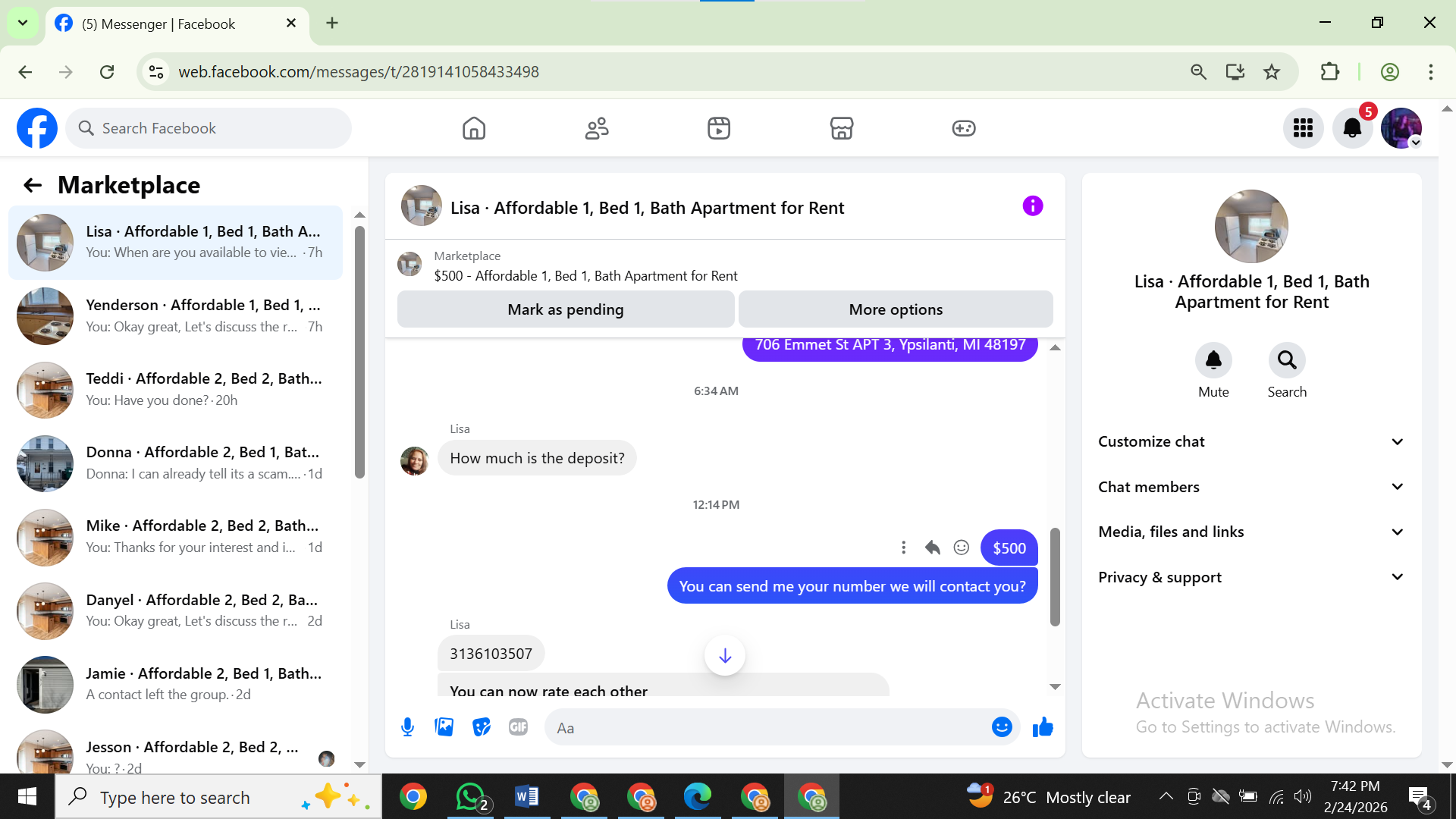Toggle conversation information panel
This screenshot has height=819, width=1456.
pos(1032,206)
